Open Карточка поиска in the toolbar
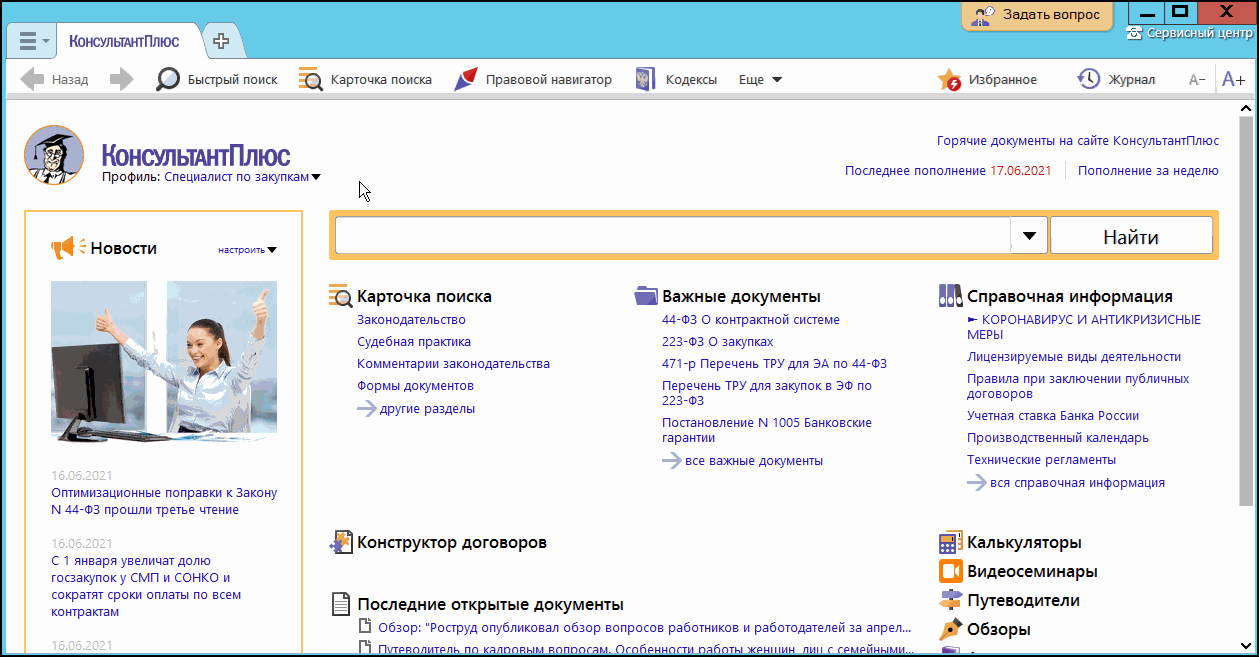The image size is (1259, 657). tap(366, 80)
